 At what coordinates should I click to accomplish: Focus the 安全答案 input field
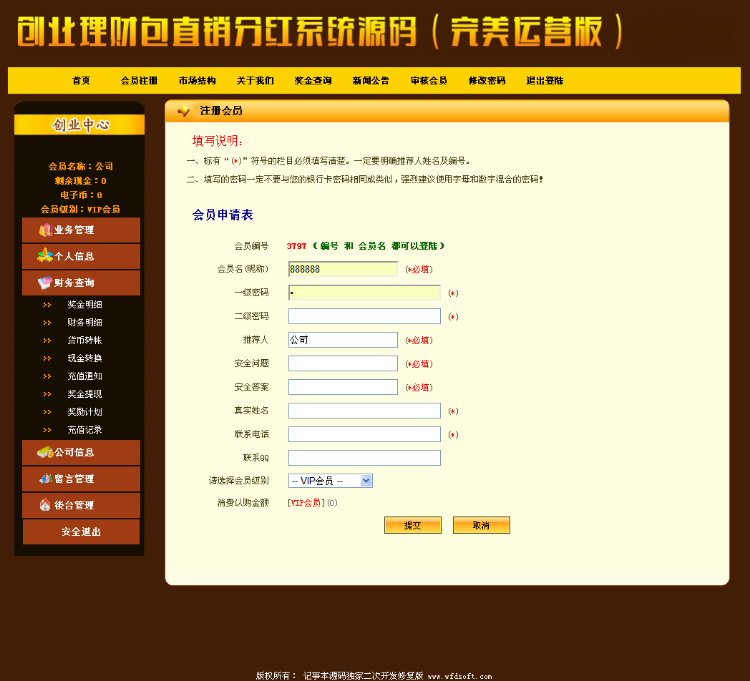(343, 387)
